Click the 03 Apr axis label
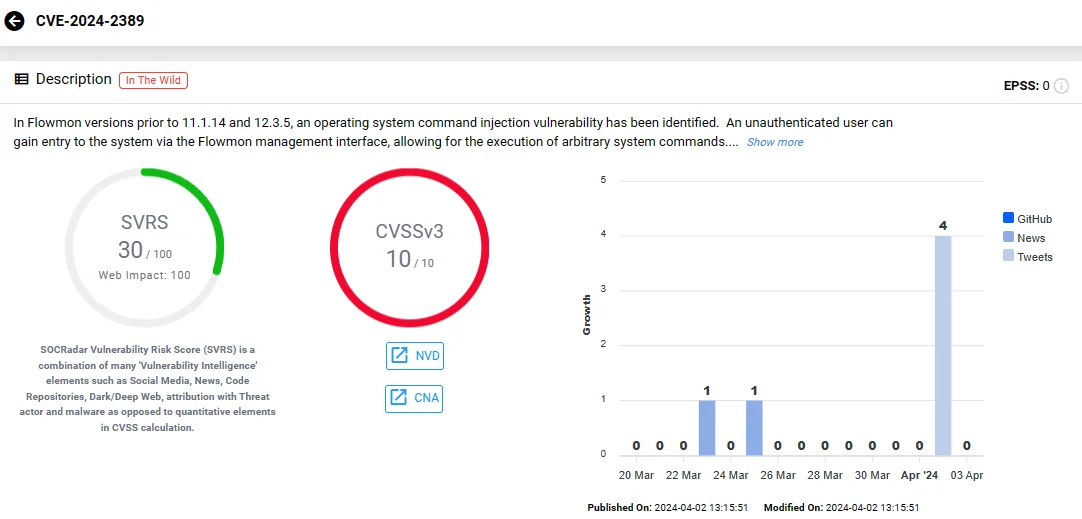 [x=966, y=476]
